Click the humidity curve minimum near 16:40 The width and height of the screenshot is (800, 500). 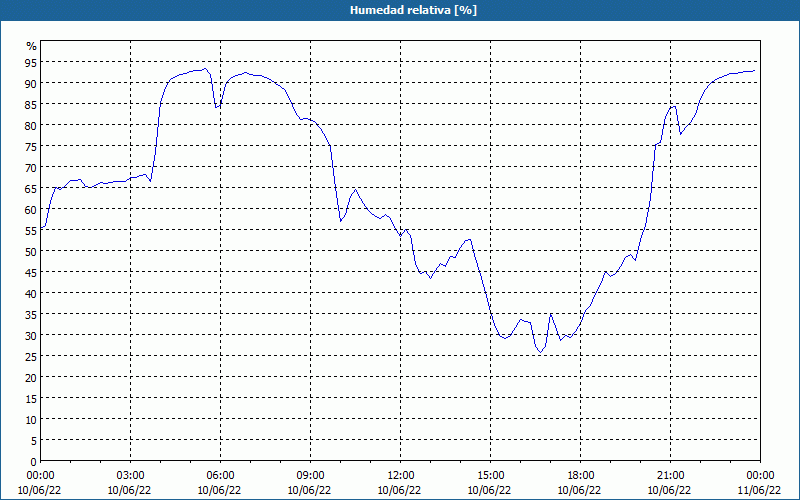click(541, 352)
